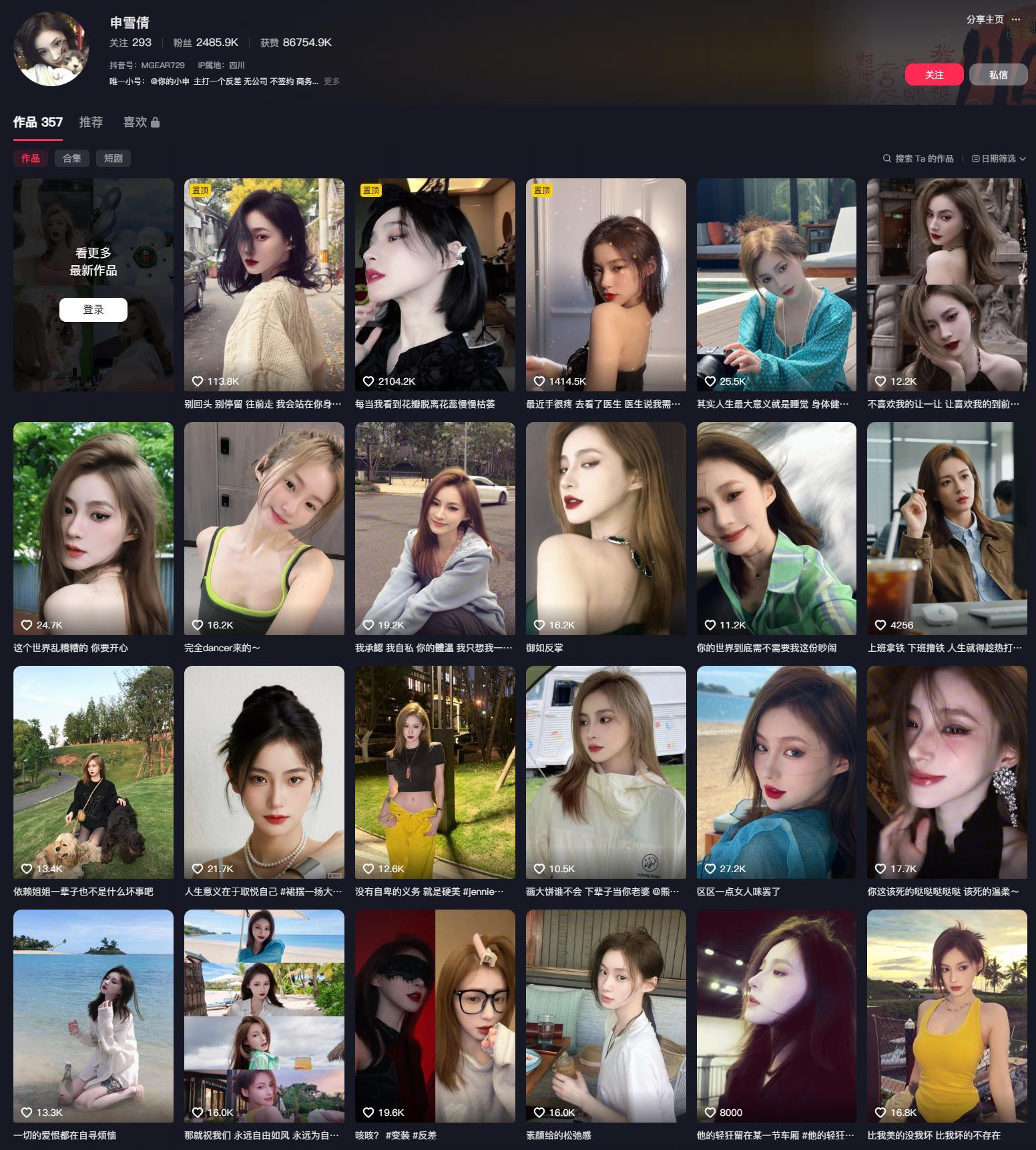1036x1150 pixels.
Task: Click the lock icon beside 喜欢 tab
Action: point(156,122)
